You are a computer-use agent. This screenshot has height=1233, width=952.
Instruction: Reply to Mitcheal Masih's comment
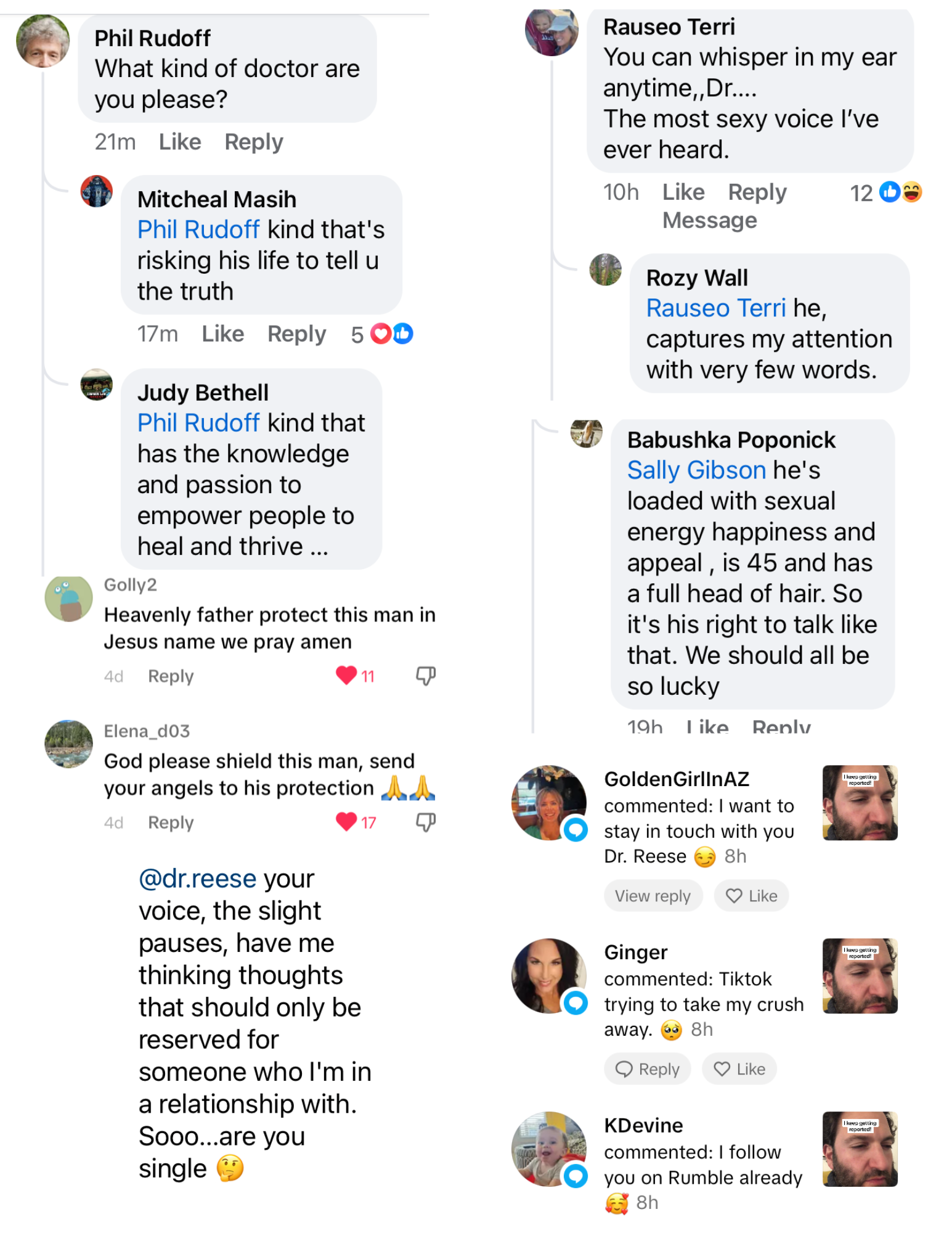(x=296, y=334)
